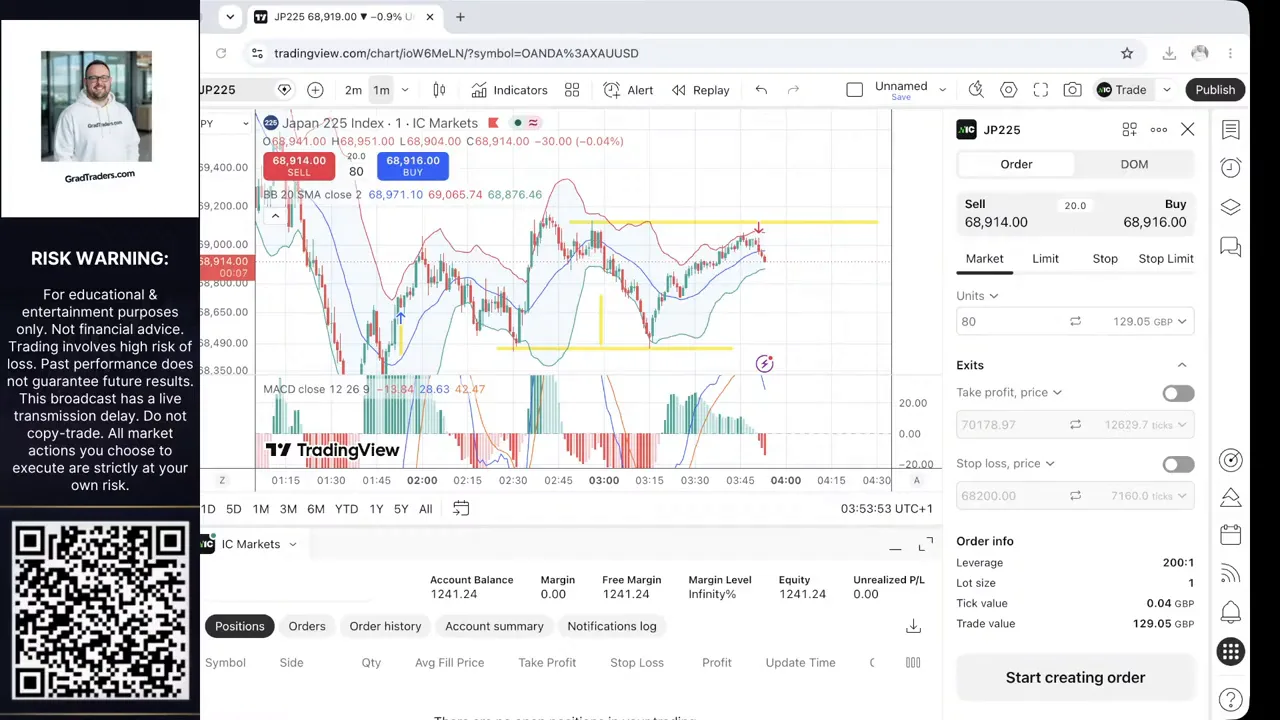Open the Indicators menu
The width and height of the screenshot is (1280, 720).
(509, 90)
